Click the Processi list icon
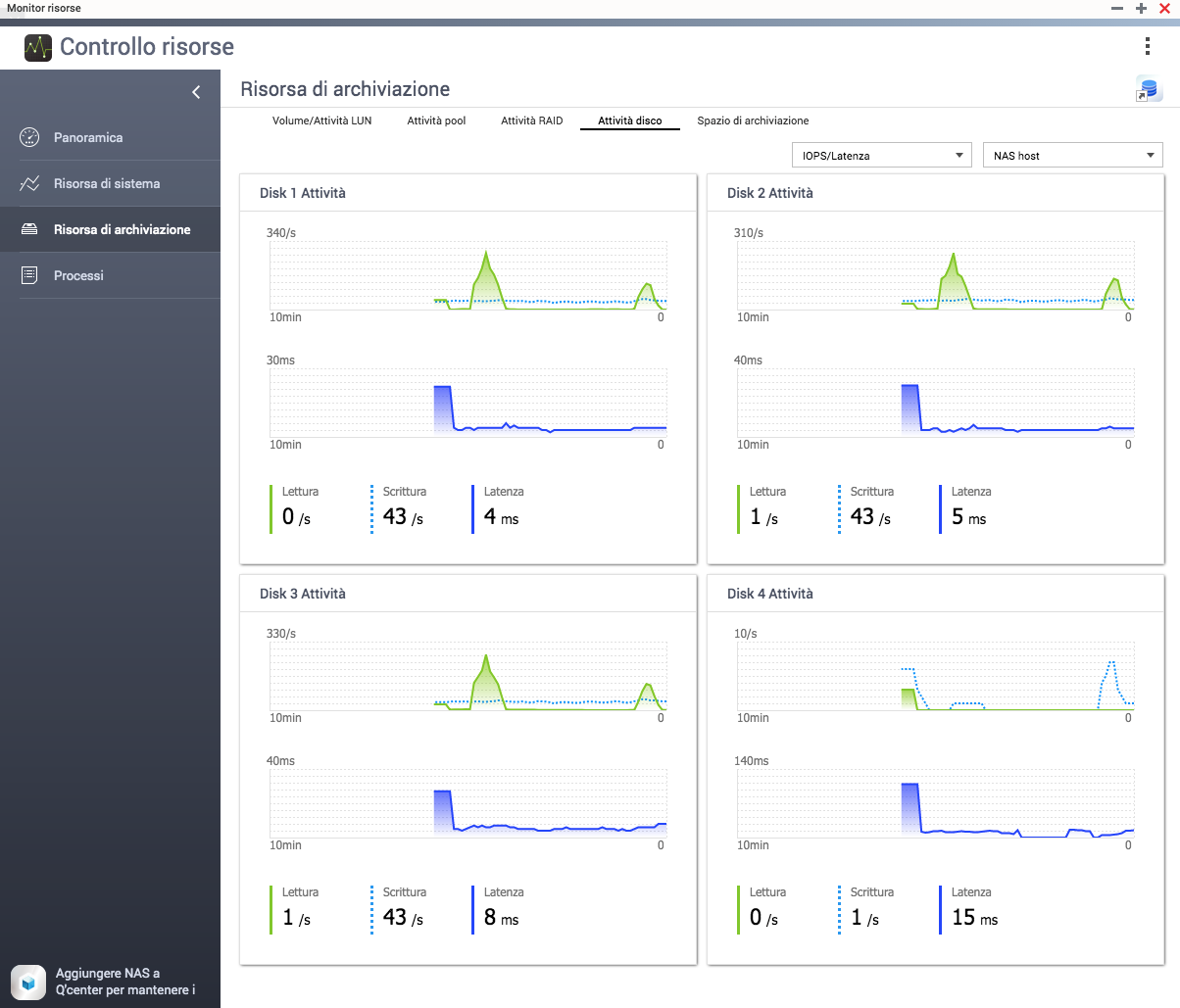Screen dimensions: 1180x1008 pyautogui.click(x=29, y=275)
